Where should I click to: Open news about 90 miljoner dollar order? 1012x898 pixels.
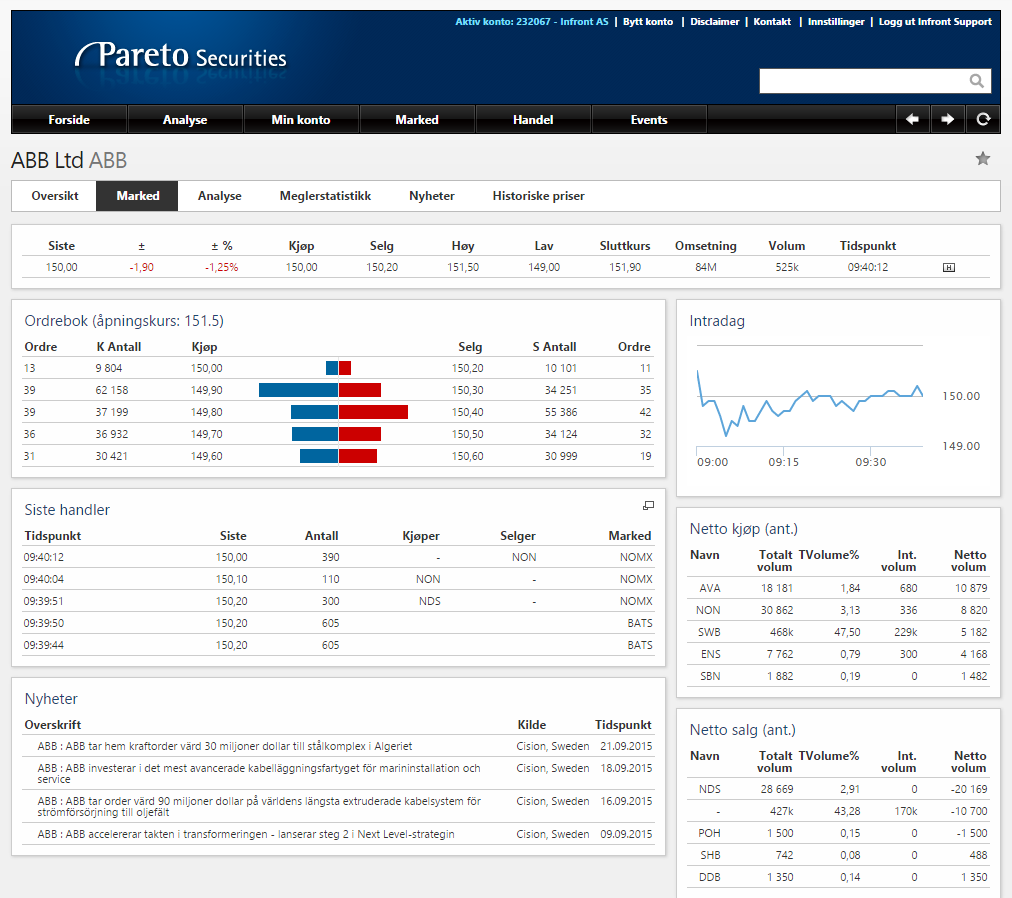tap(259, 806)
